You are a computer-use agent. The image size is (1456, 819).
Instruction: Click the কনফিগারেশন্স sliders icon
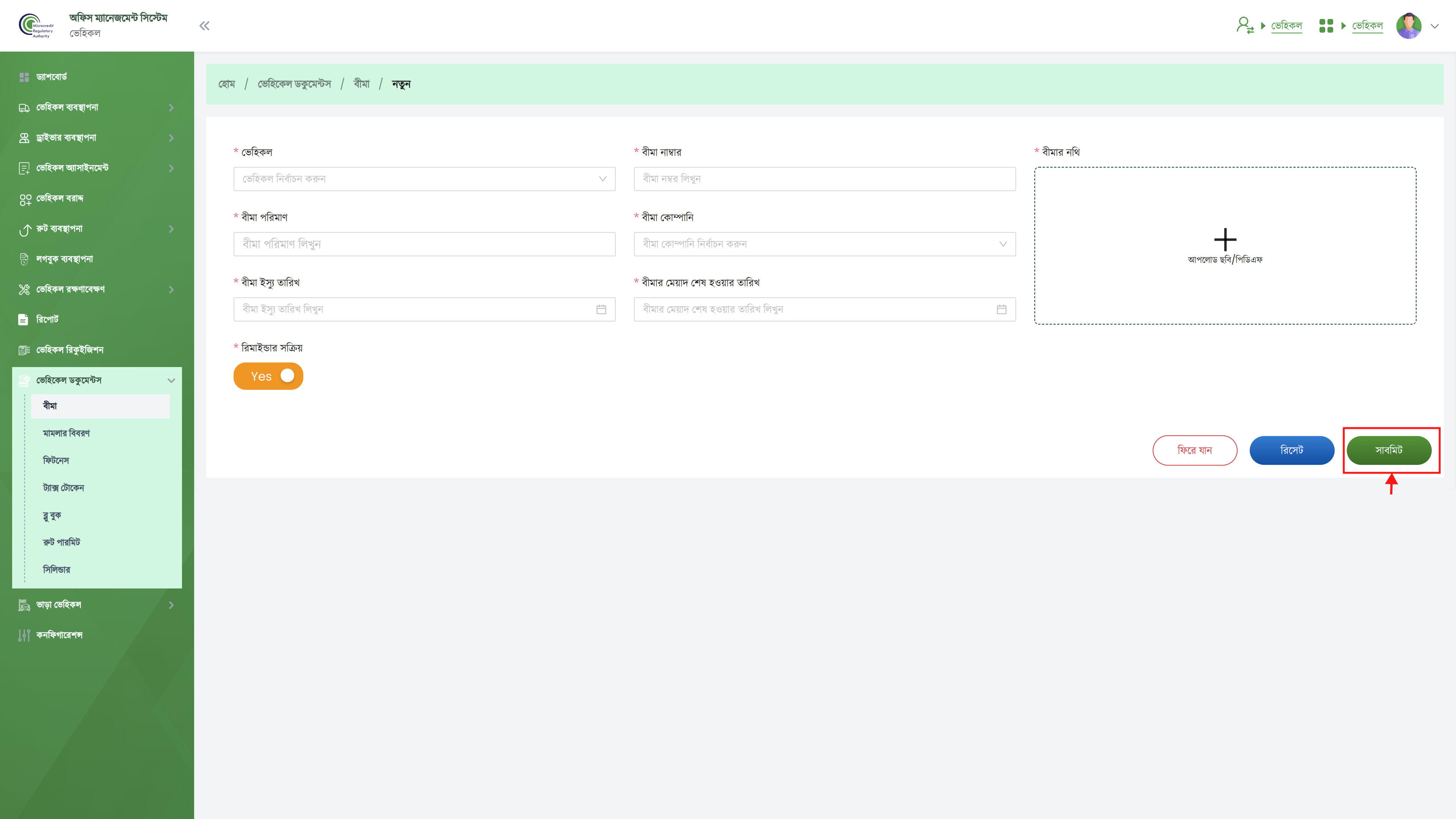click(x=24, y=635)
